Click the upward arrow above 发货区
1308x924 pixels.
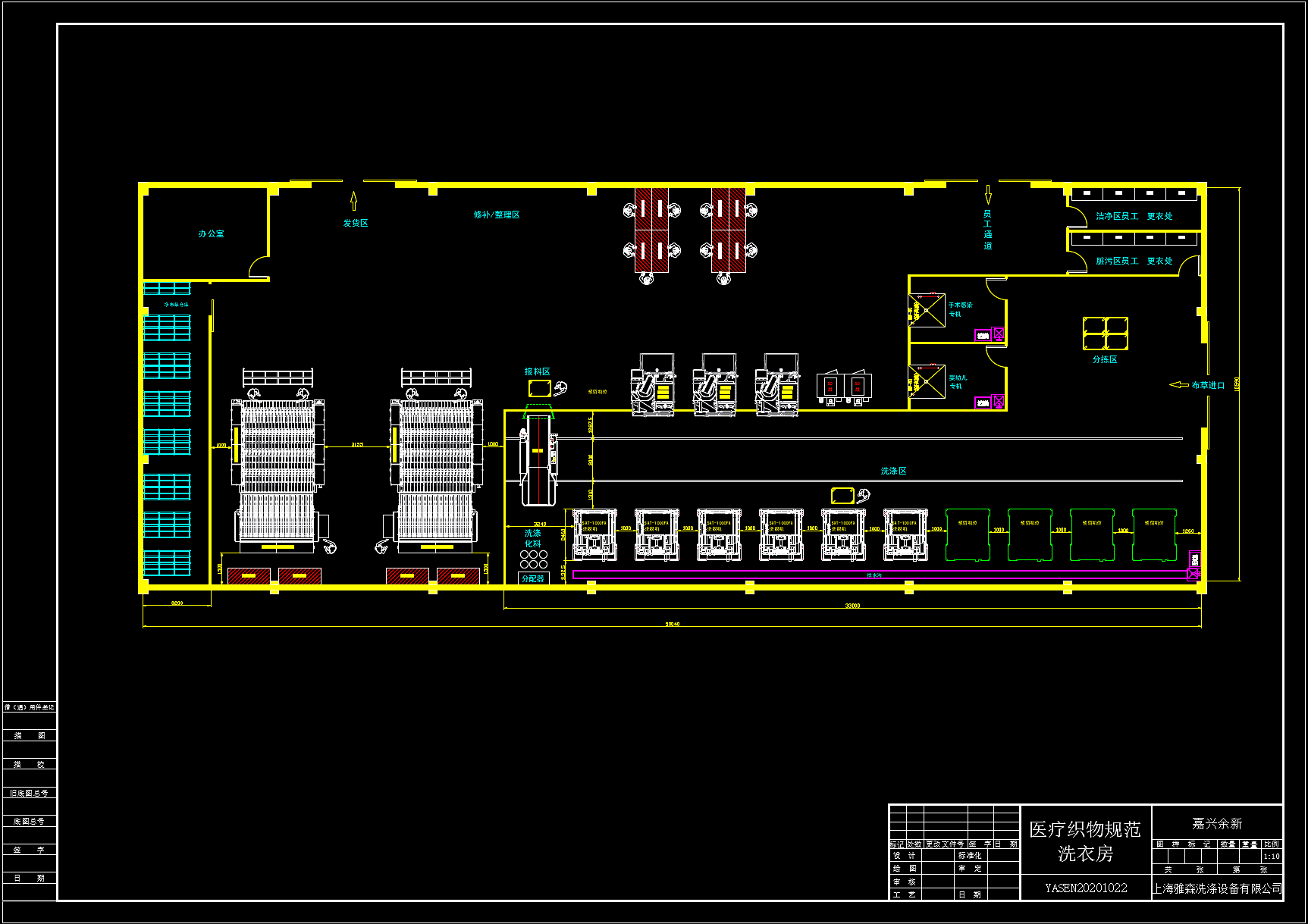coord(353,201)
